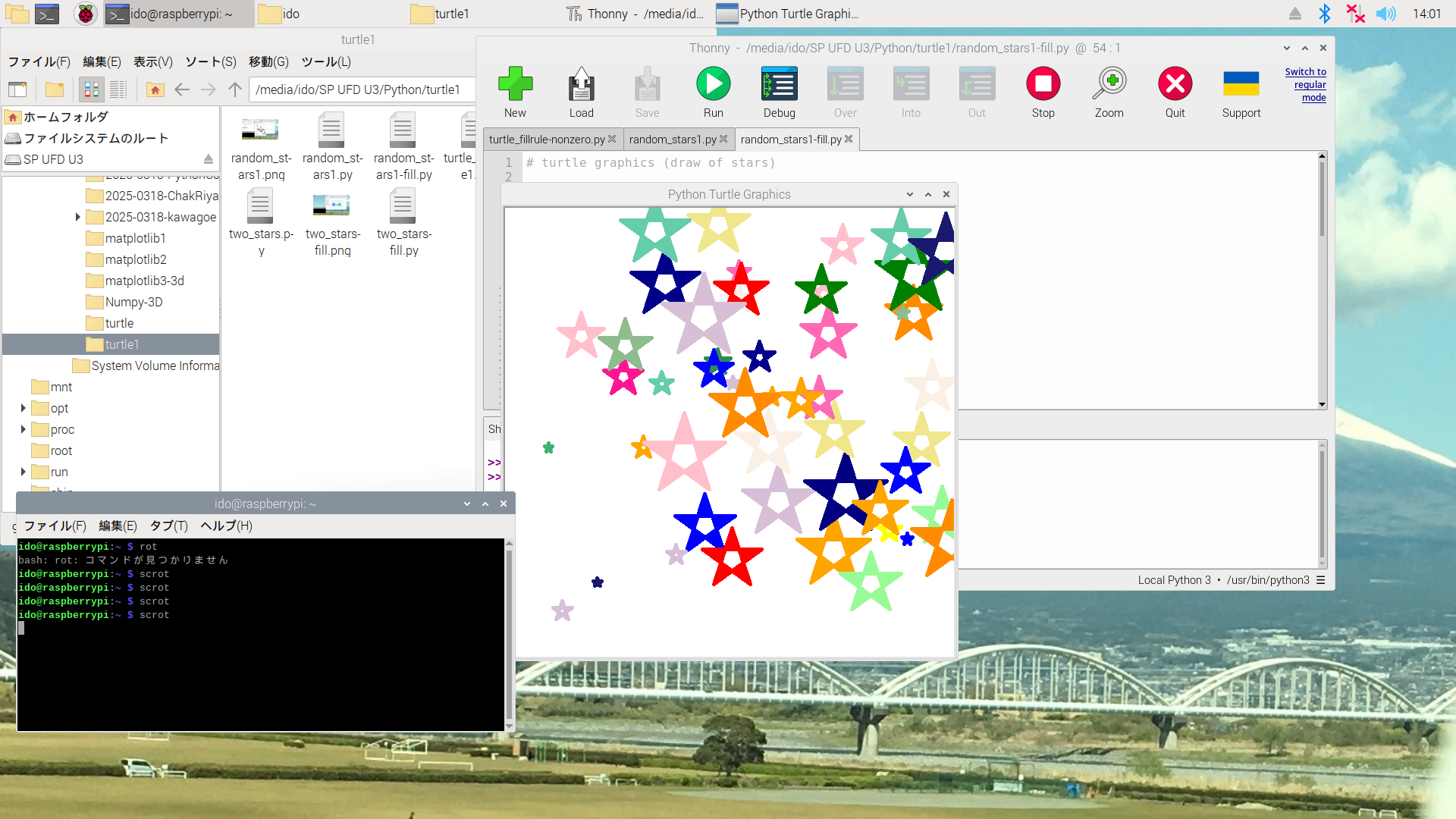This screenshot has height=819, width=1456.
Task: Click the clock showing 14:01
Action: point(1426,14)
